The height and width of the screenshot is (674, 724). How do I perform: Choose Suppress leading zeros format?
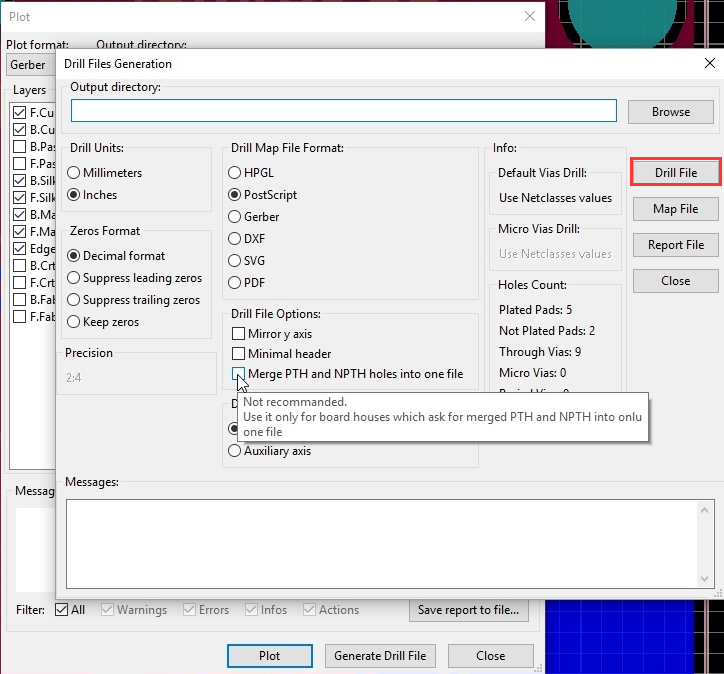tap(74, 278)
